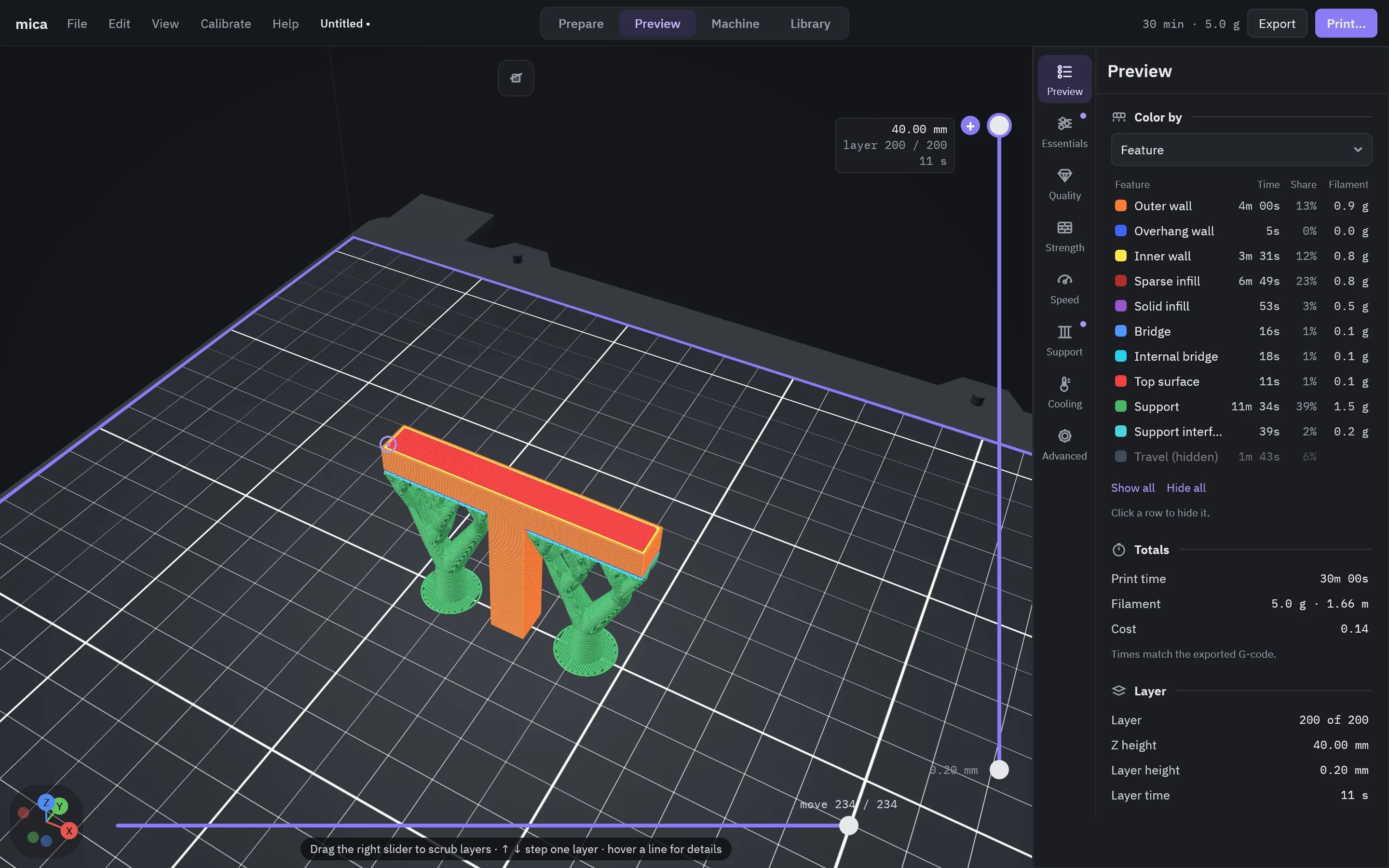Hide the Bridge feature row
The width and height of the screenshot is (1389, 868).
tap(1241, 331)
